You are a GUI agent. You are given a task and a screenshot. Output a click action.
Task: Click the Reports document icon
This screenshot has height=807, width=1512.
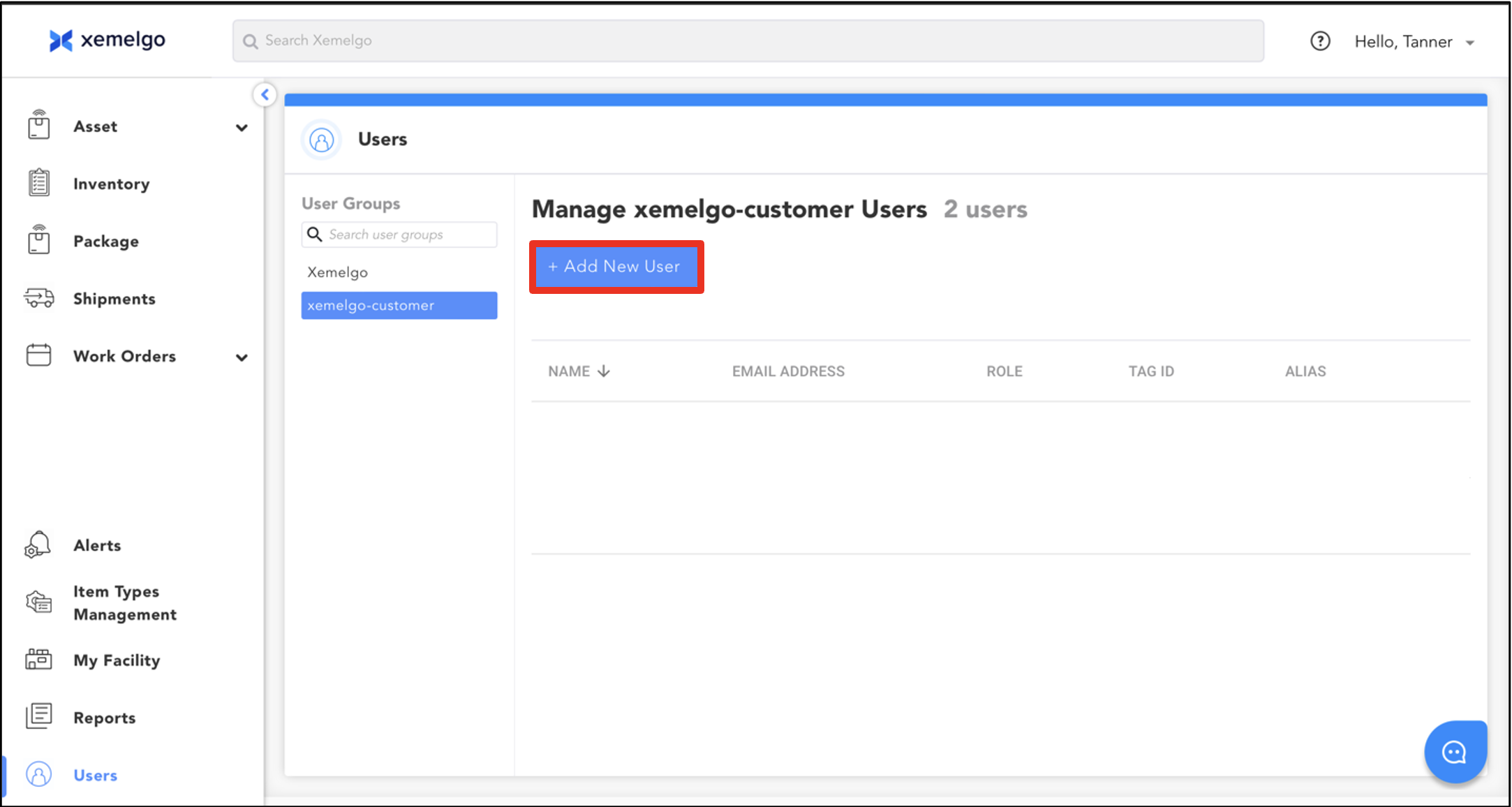(39, 717)
